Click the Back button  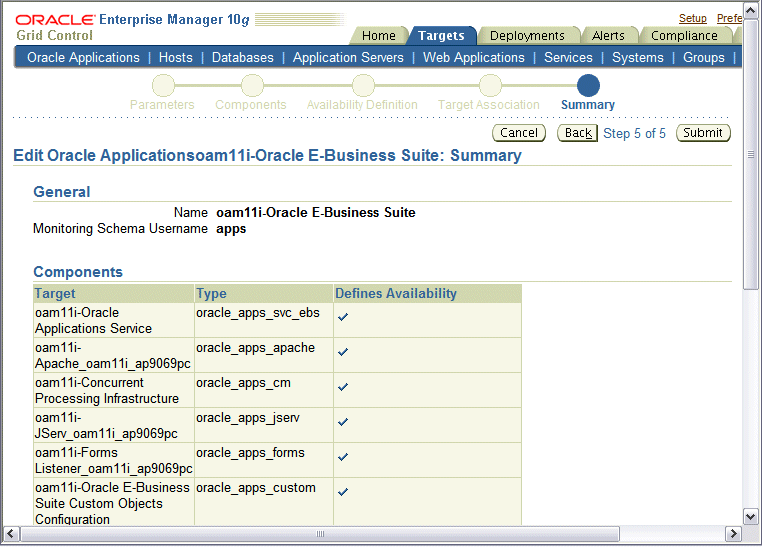tap(578, 133)
